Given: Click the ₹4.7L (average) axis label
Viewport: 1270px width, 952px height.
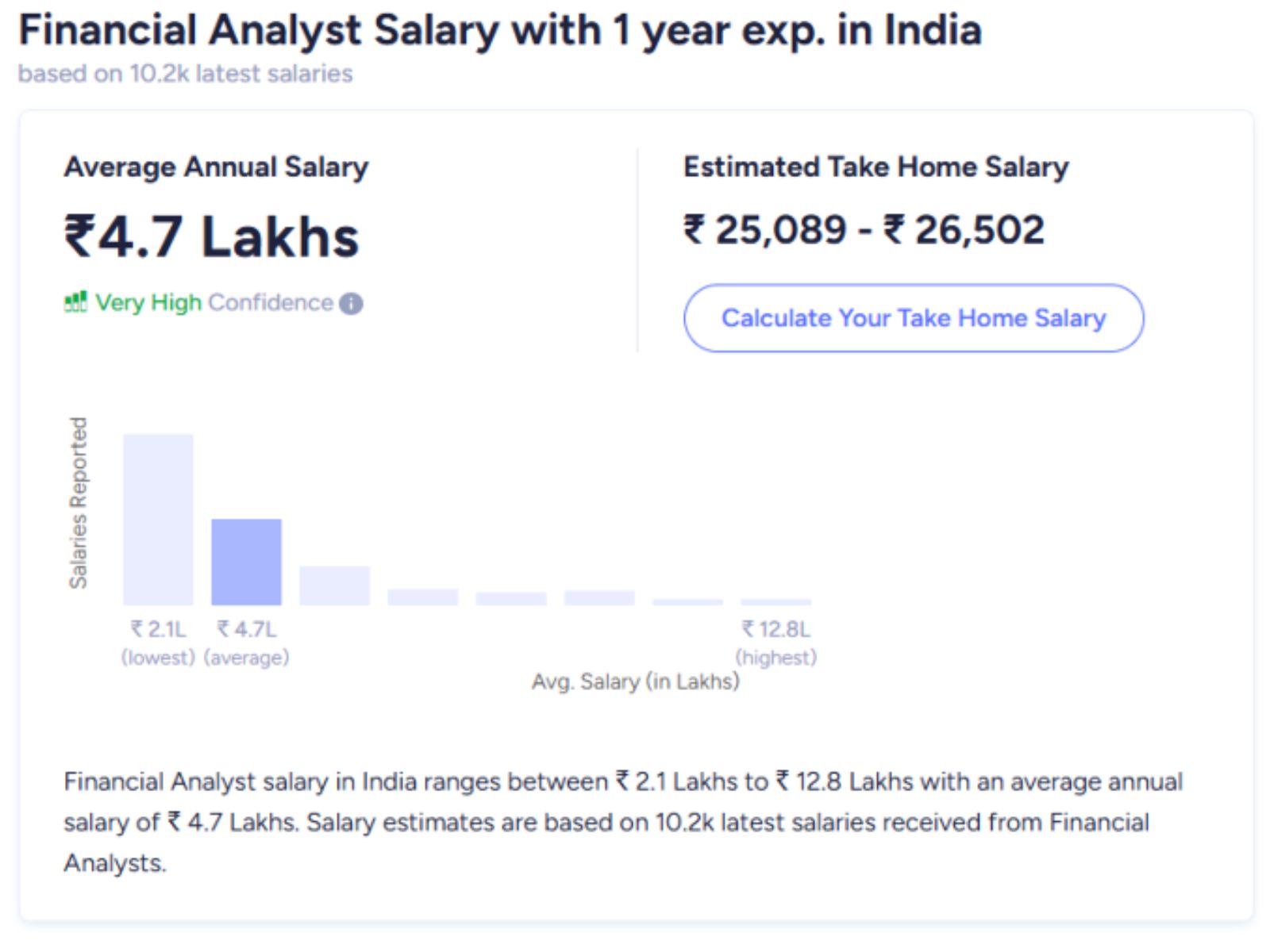Looking at the screenshot, I should pos(246,643).
